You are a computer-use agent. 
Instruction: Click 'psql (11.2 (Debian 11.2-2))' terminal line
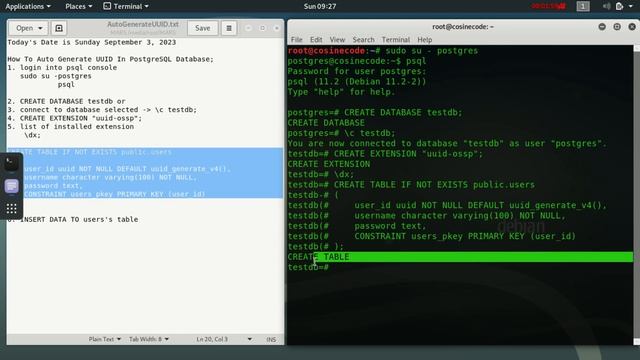pyautogui.click(x=356, y=81)
